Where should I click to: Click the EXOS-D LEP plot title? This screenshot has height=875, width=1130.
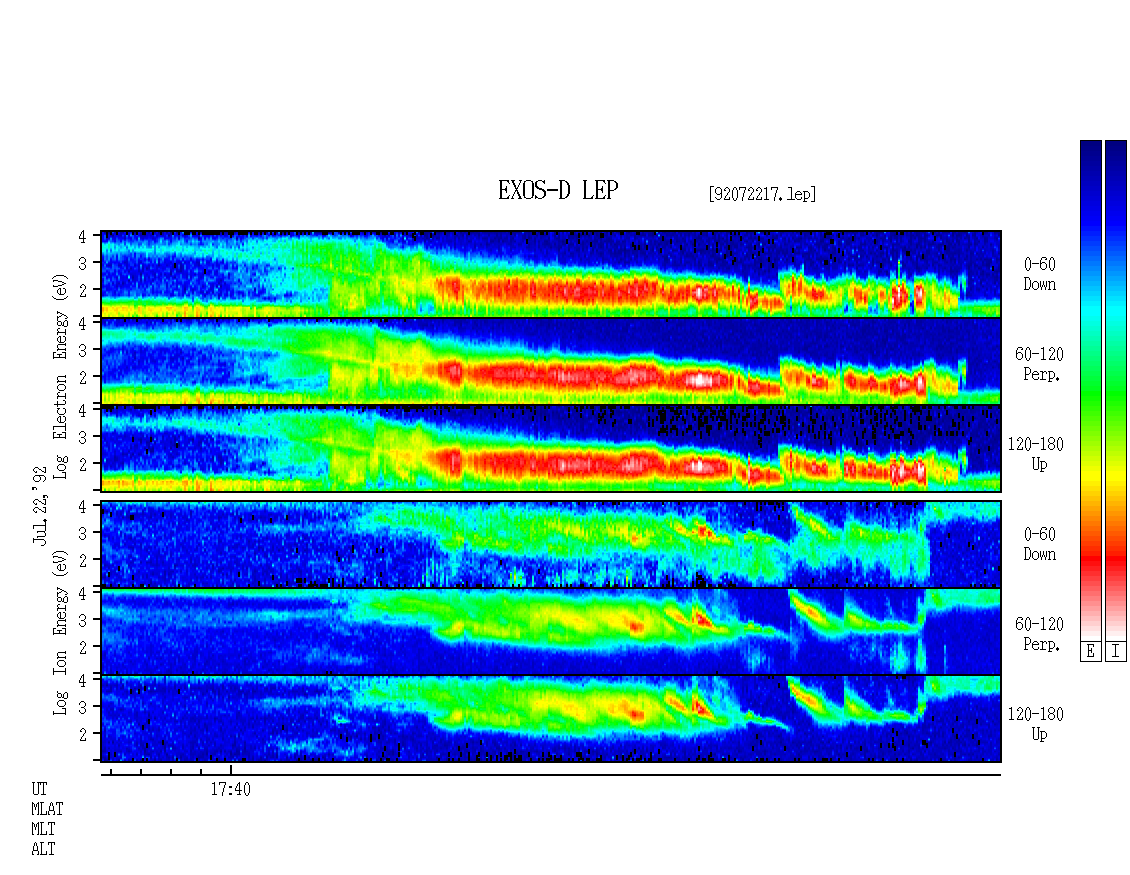(558, 190)
